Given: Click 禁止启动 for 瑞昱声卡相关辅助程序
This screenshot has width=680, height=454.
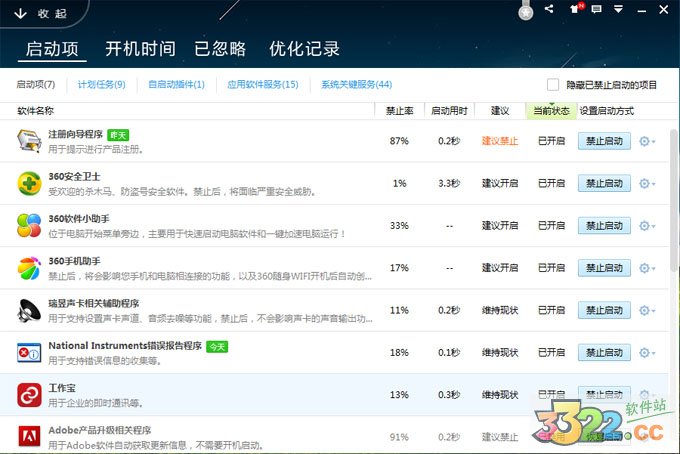Looking at the screenshot, I should coord(604,310).
